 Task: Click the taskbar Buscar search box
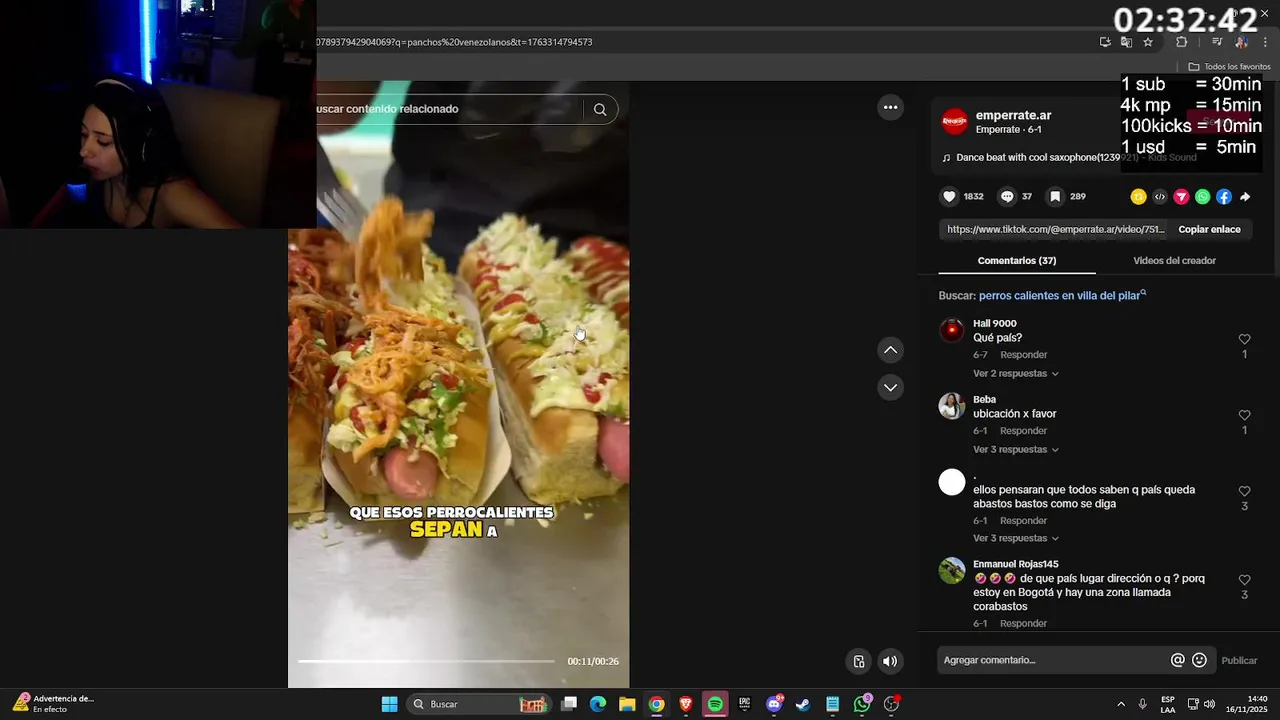click(x=480, y=704)
